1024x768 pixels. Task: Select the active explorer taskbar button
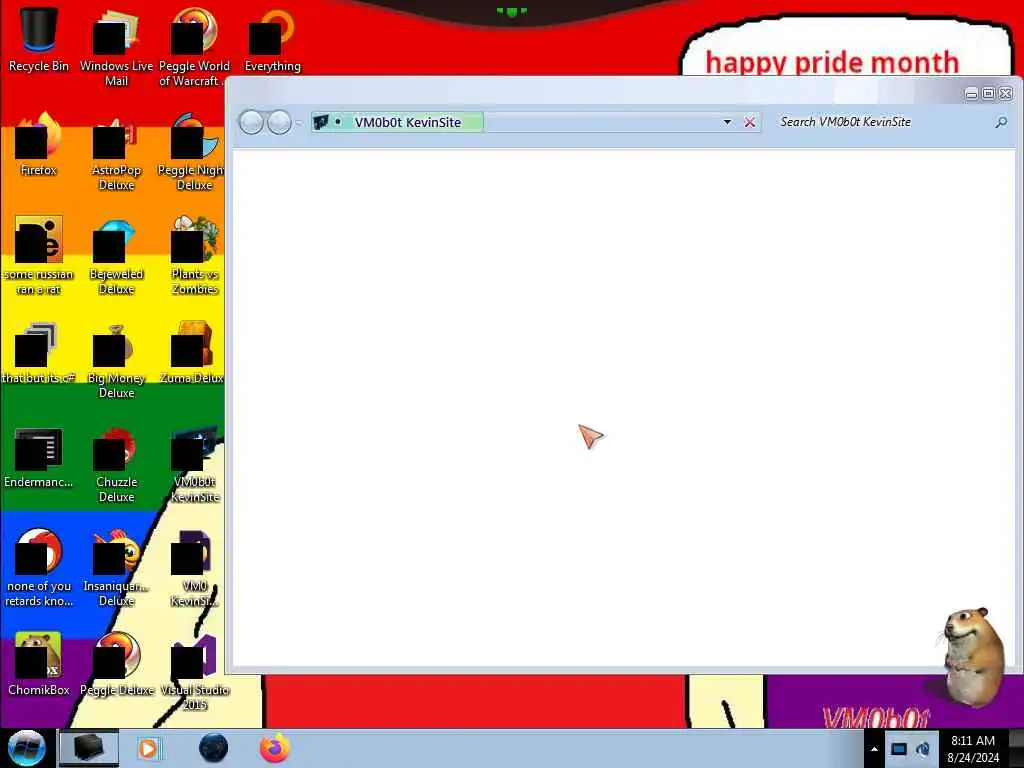pyautogui.click(x=88, y=748)
